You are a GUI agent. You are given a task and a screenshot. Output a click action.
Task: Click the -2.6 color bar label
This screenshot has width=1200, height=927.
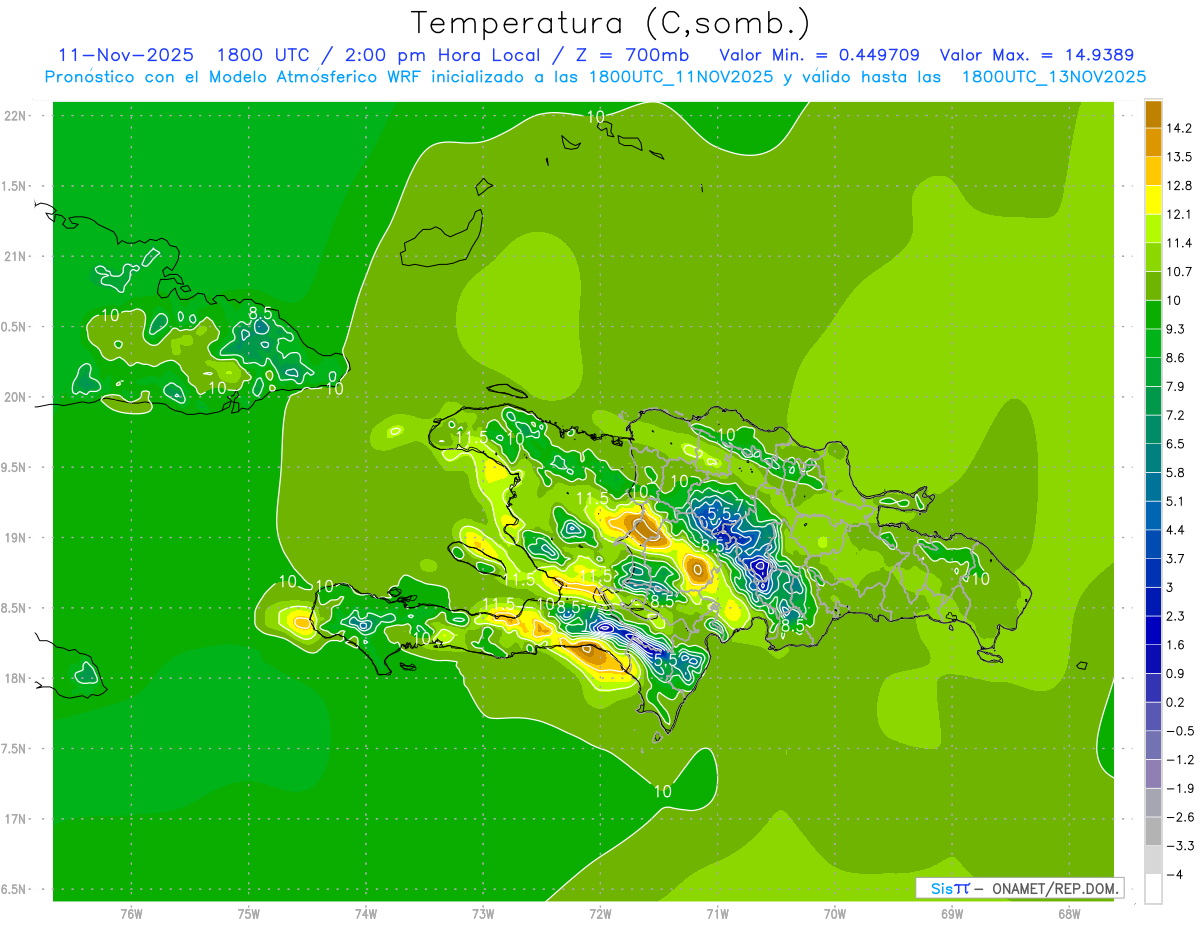pyautogui.click(x=1179, y=817)
